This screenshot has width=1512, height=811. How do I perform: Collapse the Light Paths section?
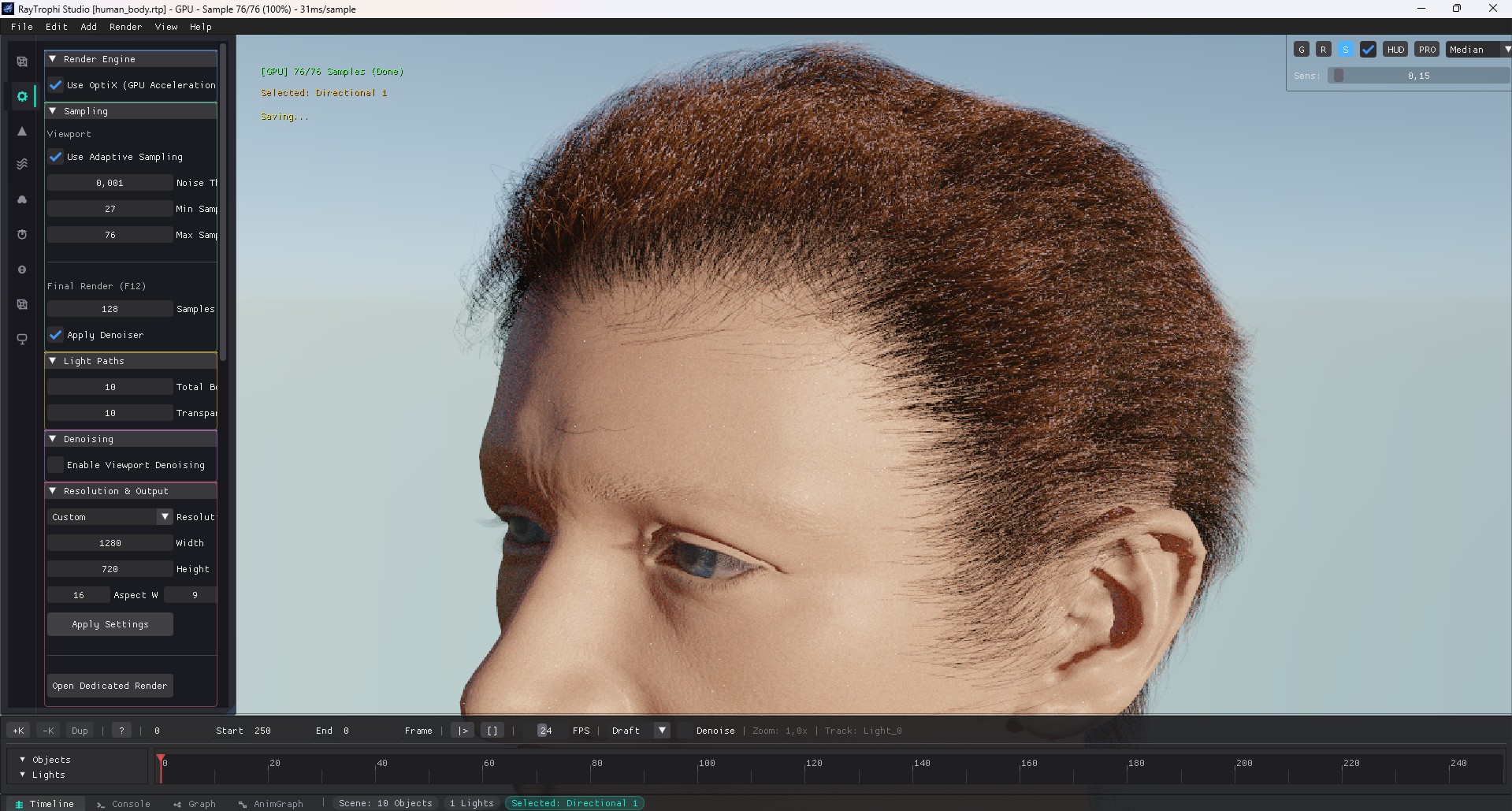[x=53, y=361]
